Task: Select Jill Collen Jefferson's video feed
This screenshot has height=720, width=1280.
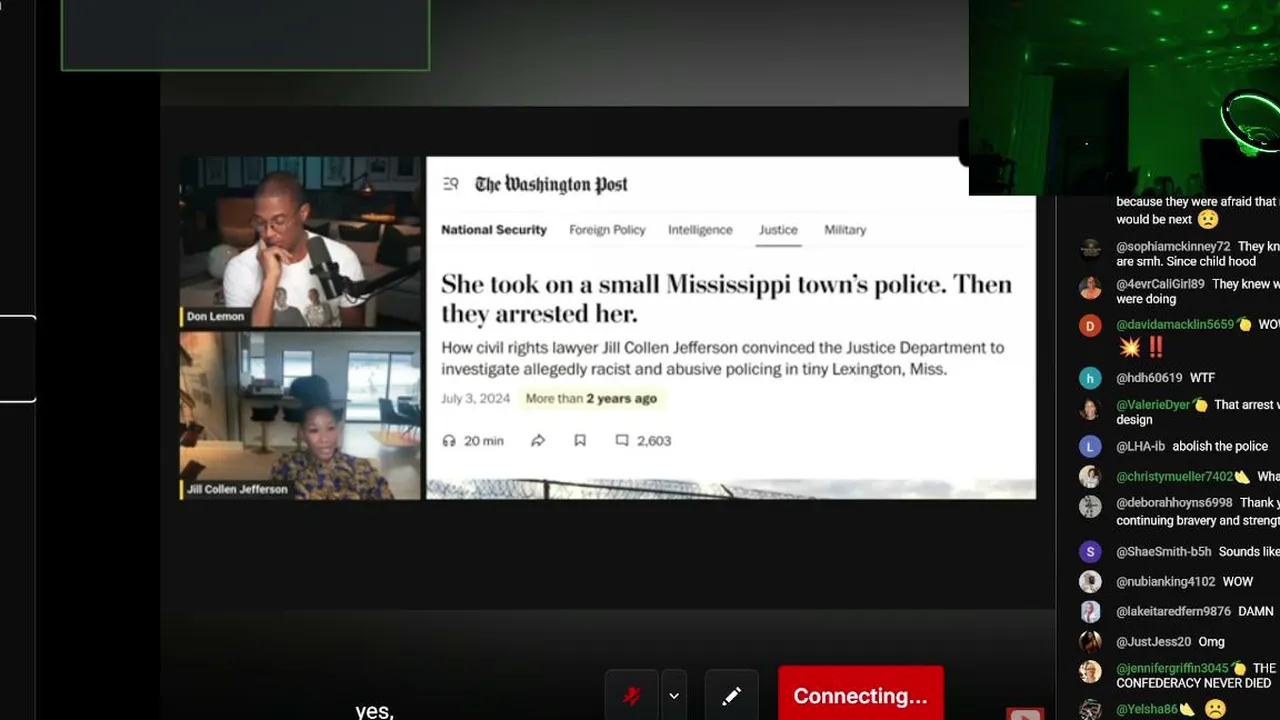Action: pos(301,415)
